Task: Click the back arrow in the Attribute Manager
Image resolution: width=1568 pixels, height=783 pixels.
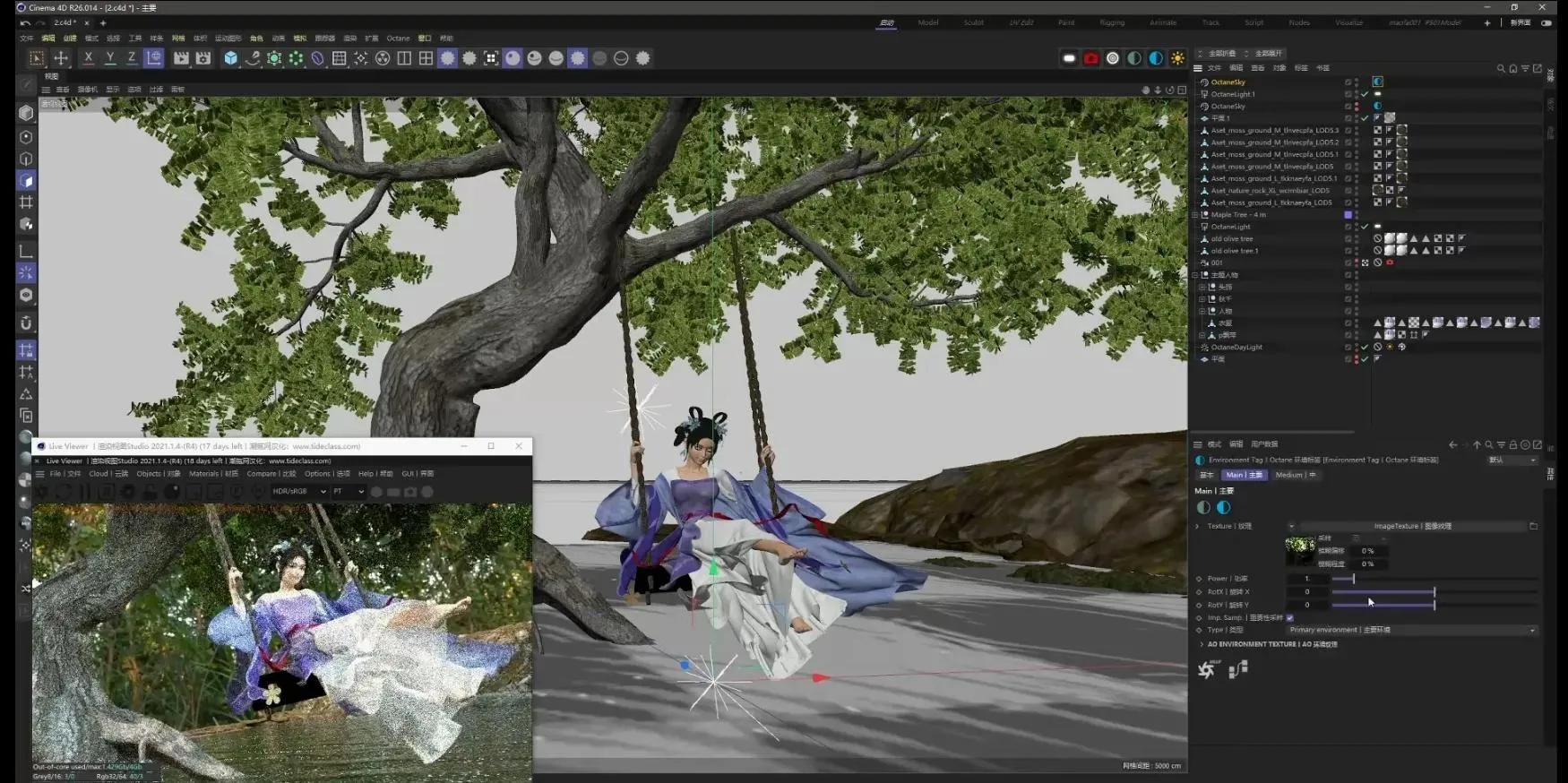Action: tap(1452, 444)
